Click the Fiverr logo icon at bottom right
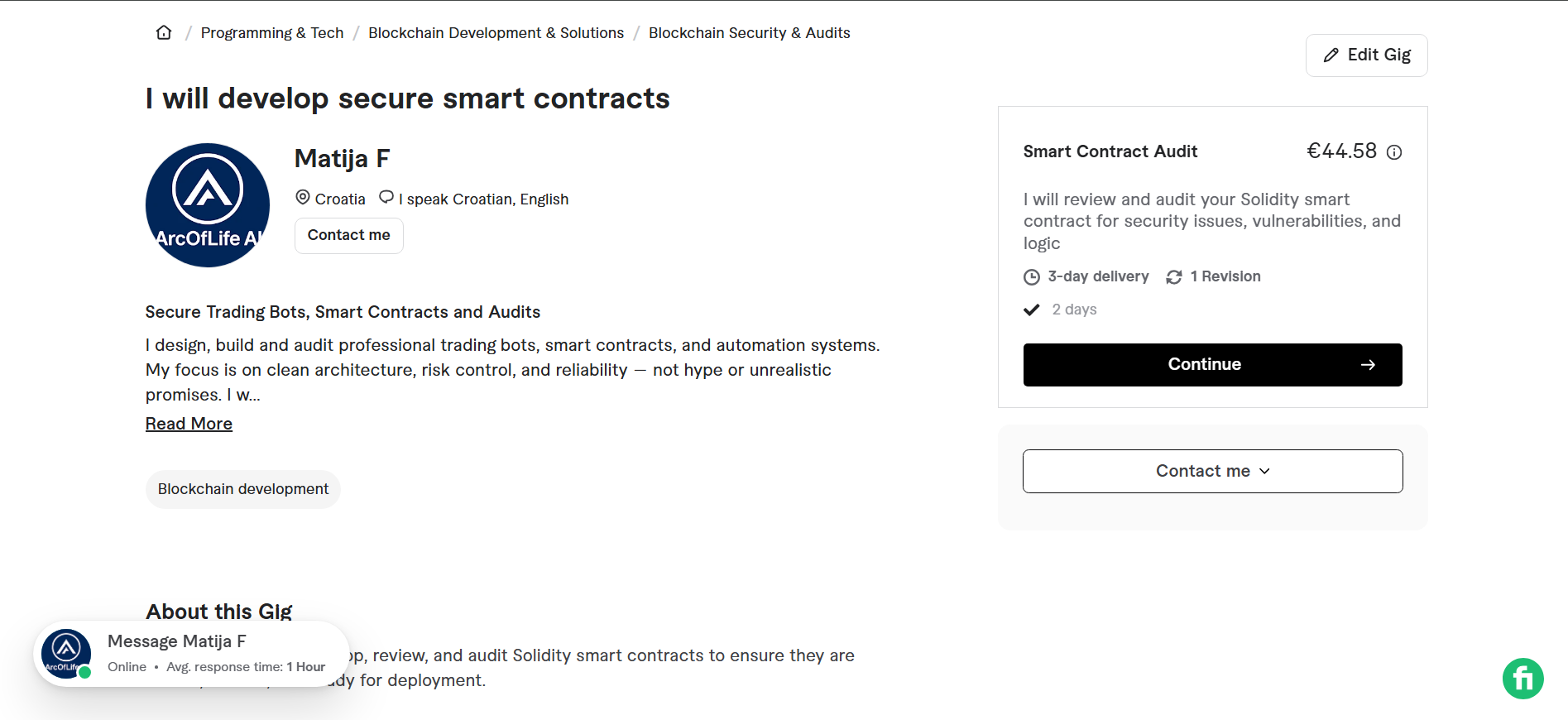Screen dimensions: 1568x720 pos(1522,679)
